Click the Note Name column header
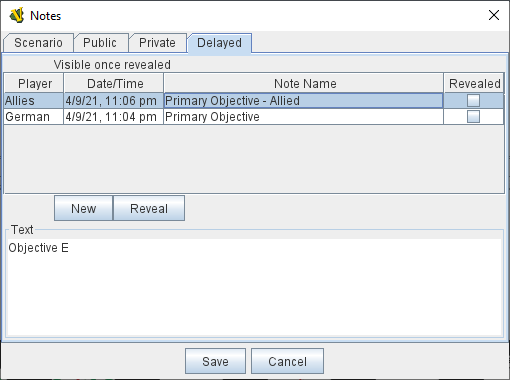The height and width of the screenshot is (380, 510). pos(304,83)
